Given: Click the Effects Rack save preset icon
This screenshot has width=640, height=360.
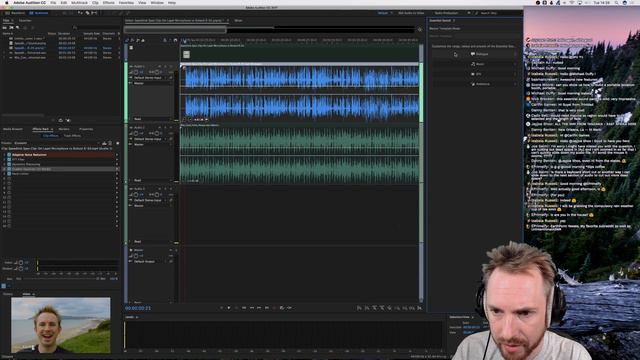Looking at the screenshot, I should pos(104,143).
